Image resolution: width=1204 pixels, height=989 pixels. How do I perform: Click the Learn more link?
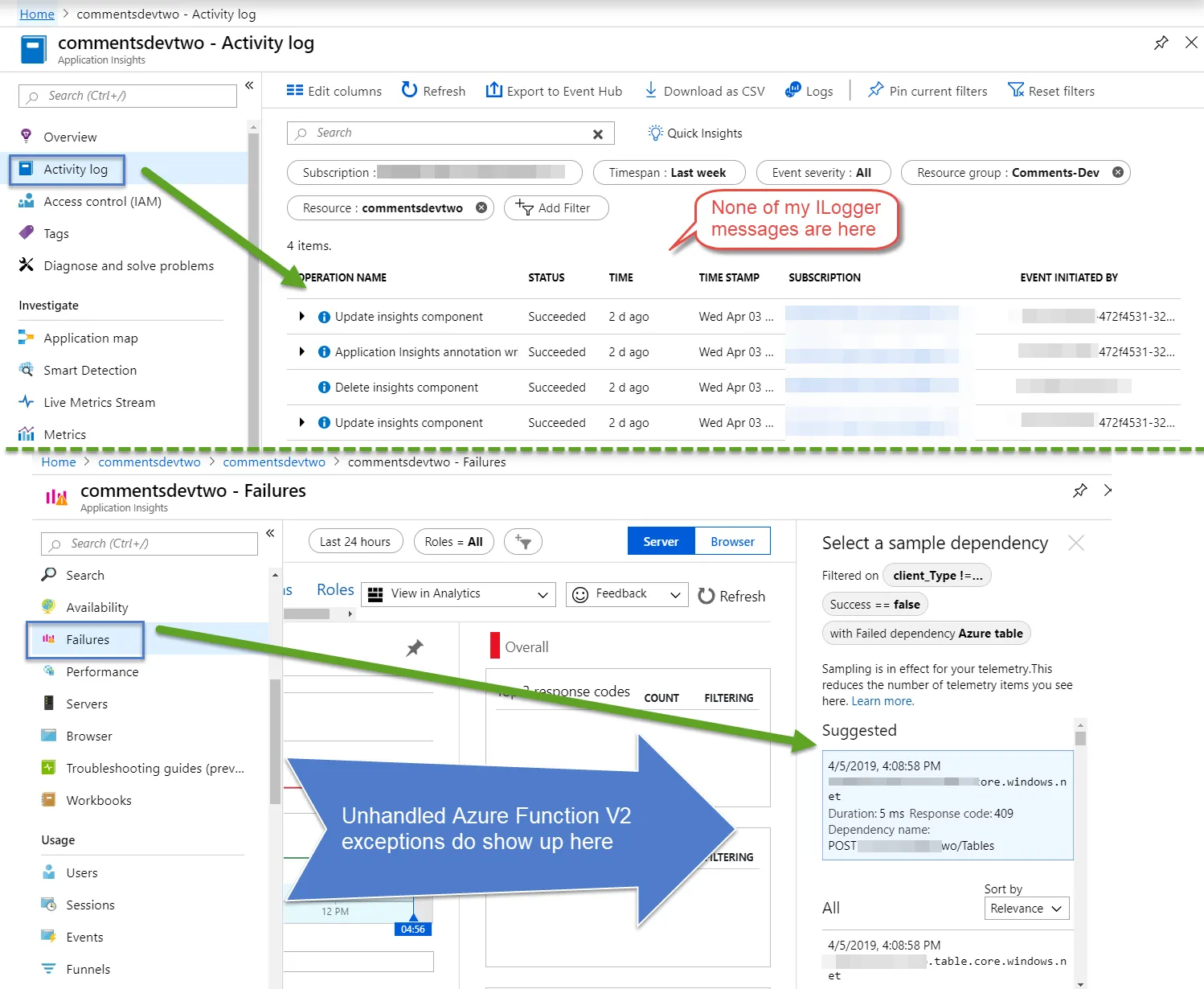[x=882, y=701]
